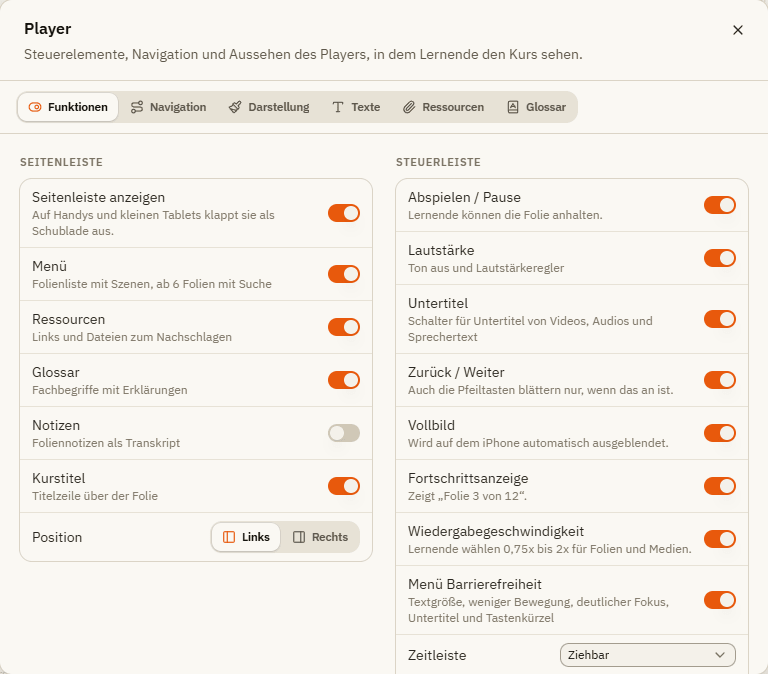Screen dimensions: 768x674
Task: Close the Player dialog
Action: tap(738, 30)
